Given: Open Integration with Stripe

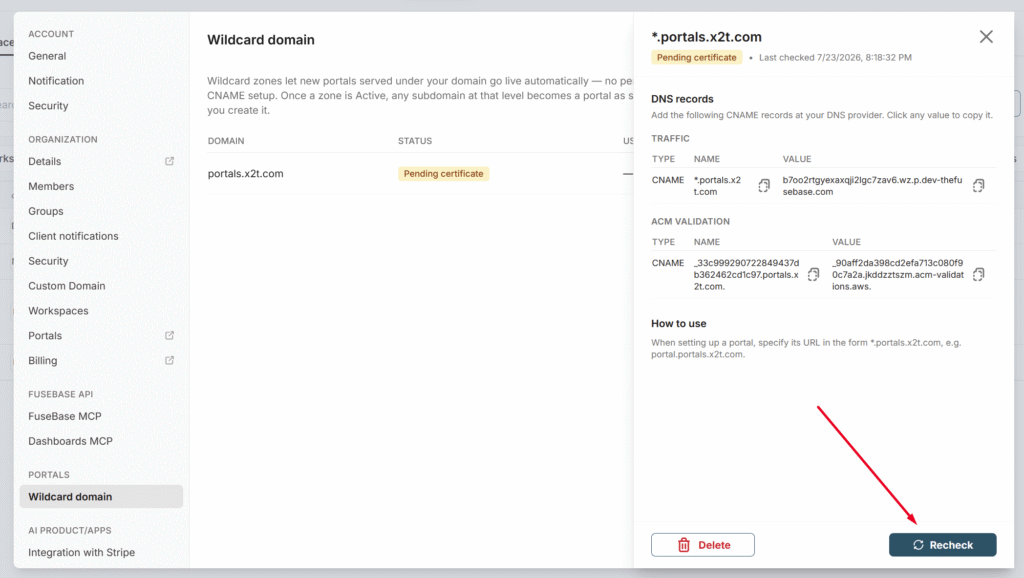Looking at the screenshot, I should tap(82, 552).
